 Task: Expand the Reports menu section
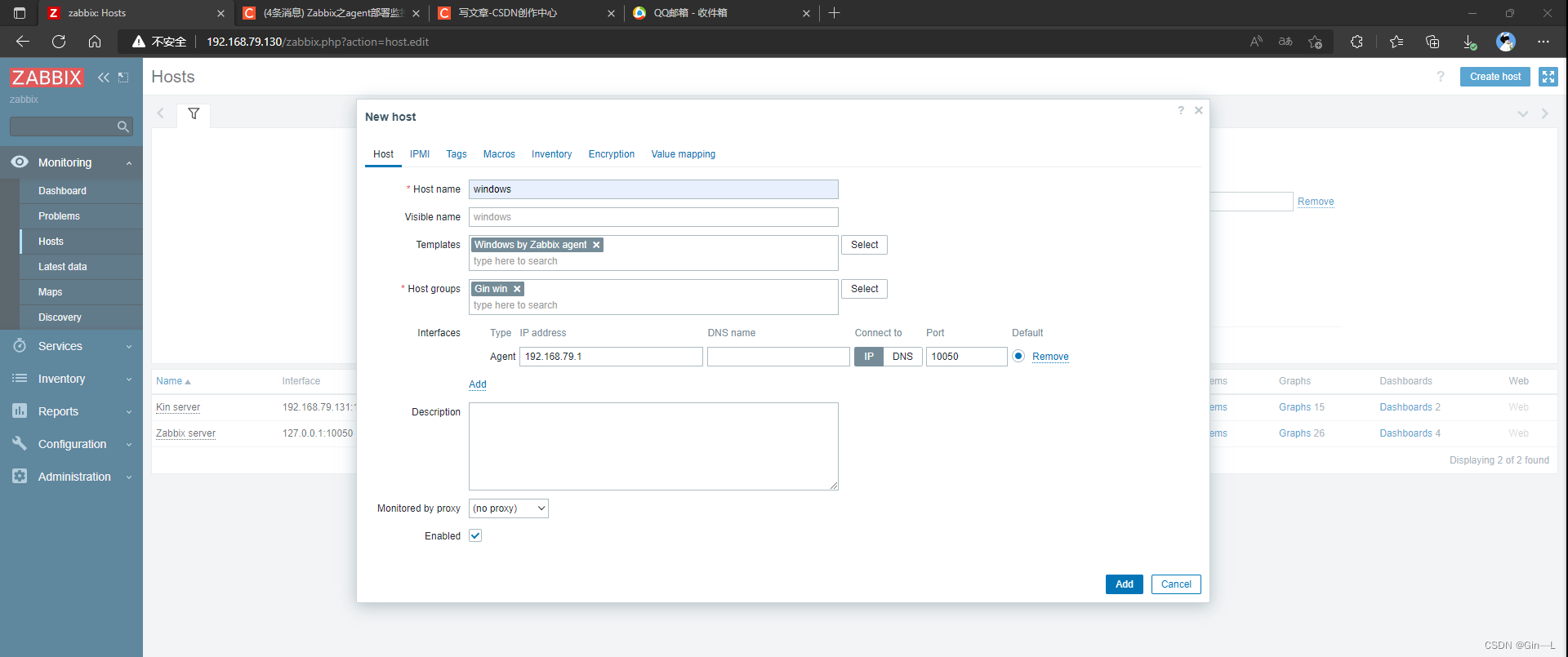72,411
